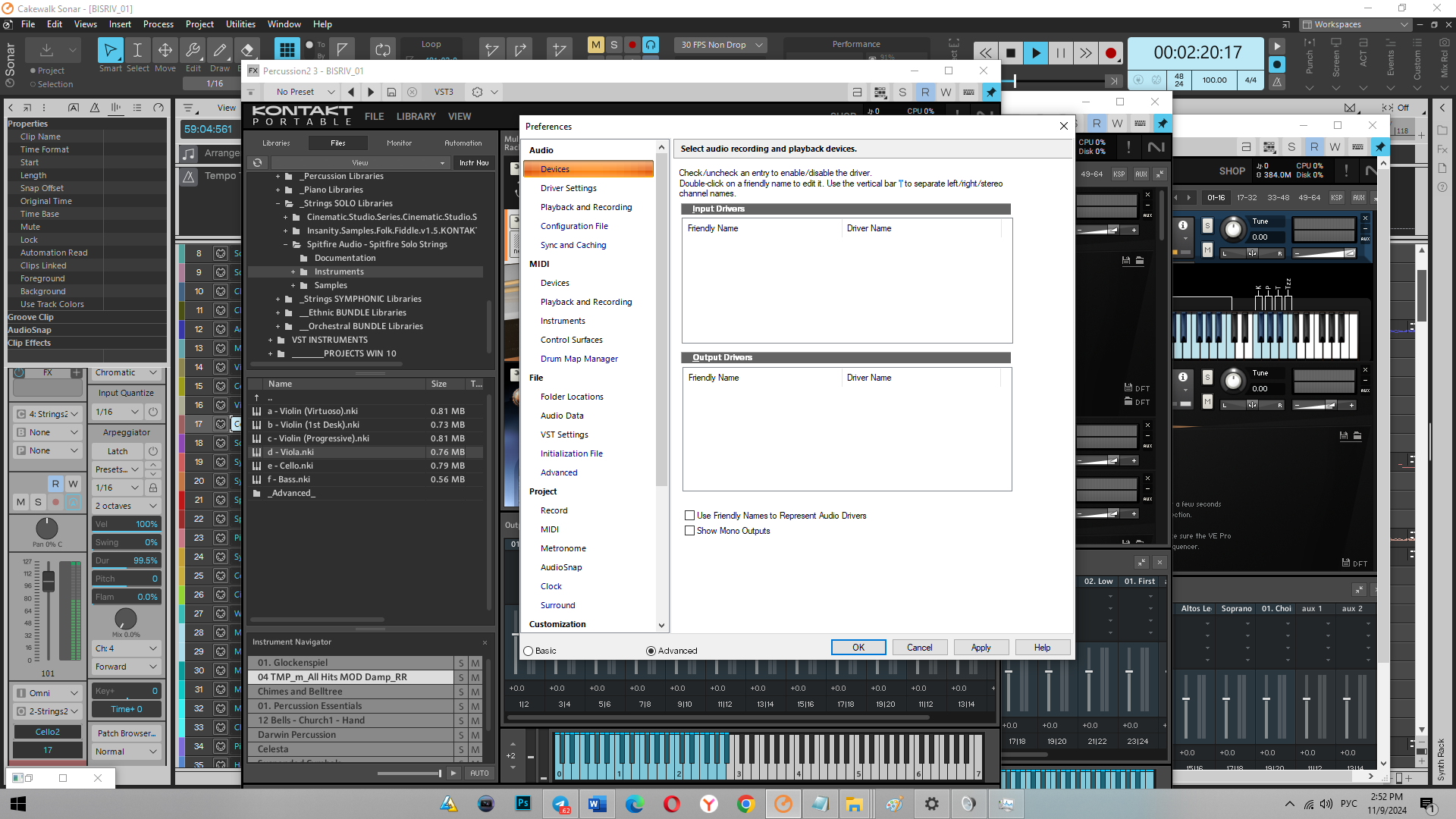Open the 2 octaves dropdown
The image size is (1456, 819).
(x=126, y=506)
